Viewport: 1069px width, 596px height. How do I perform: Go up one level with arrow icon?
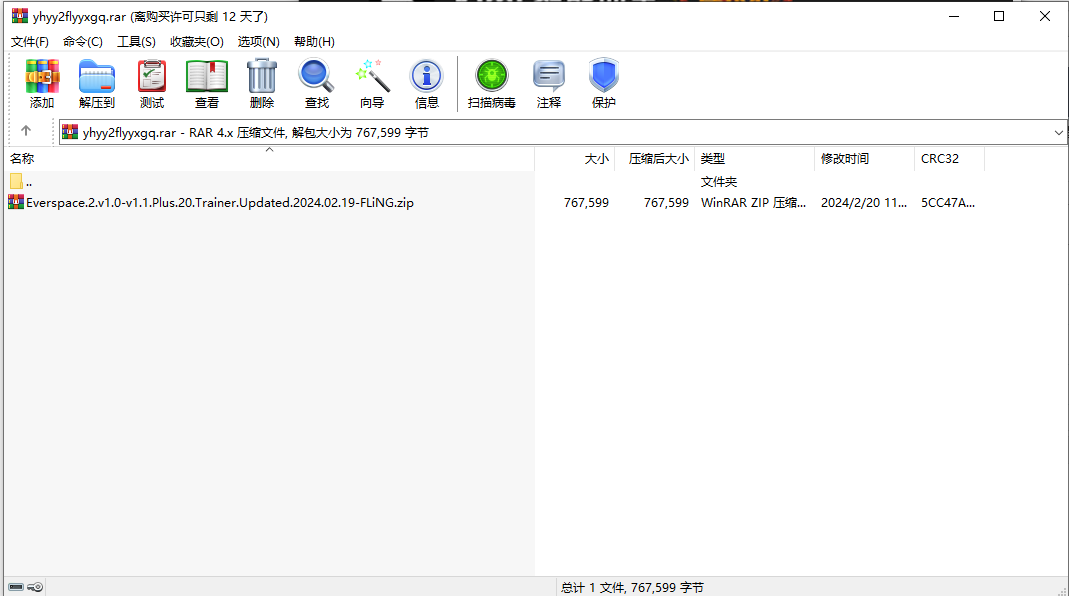pos(26,130)
